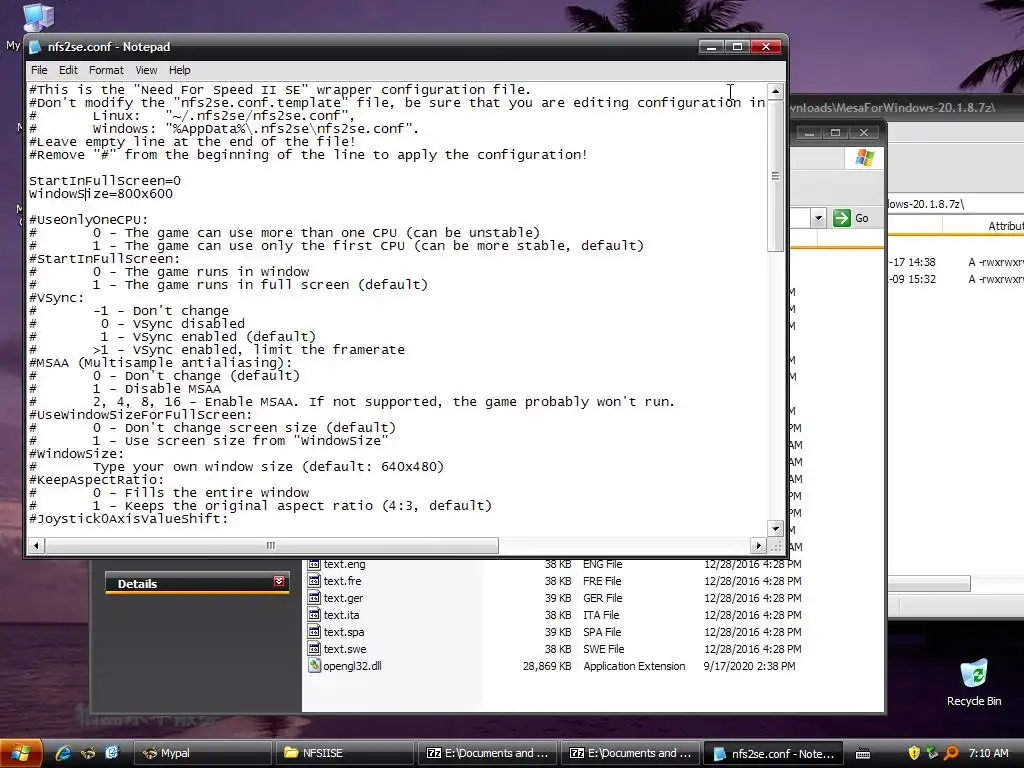Click the horizontal scrollbar right arrow in Notepad

[x=758, y=545]
